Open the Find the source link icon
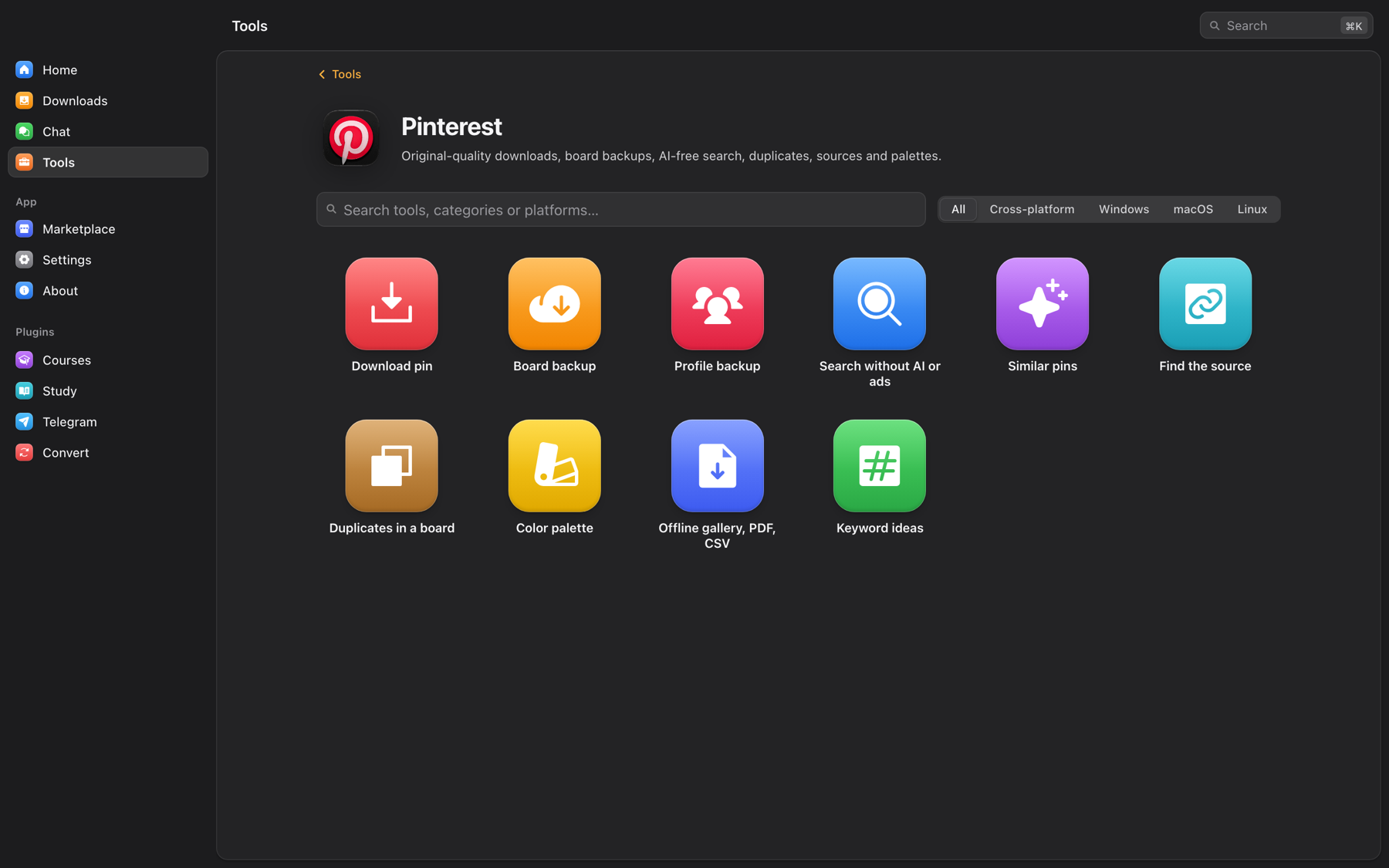Screen dimensions: 1389x868 pos(1205,303)
